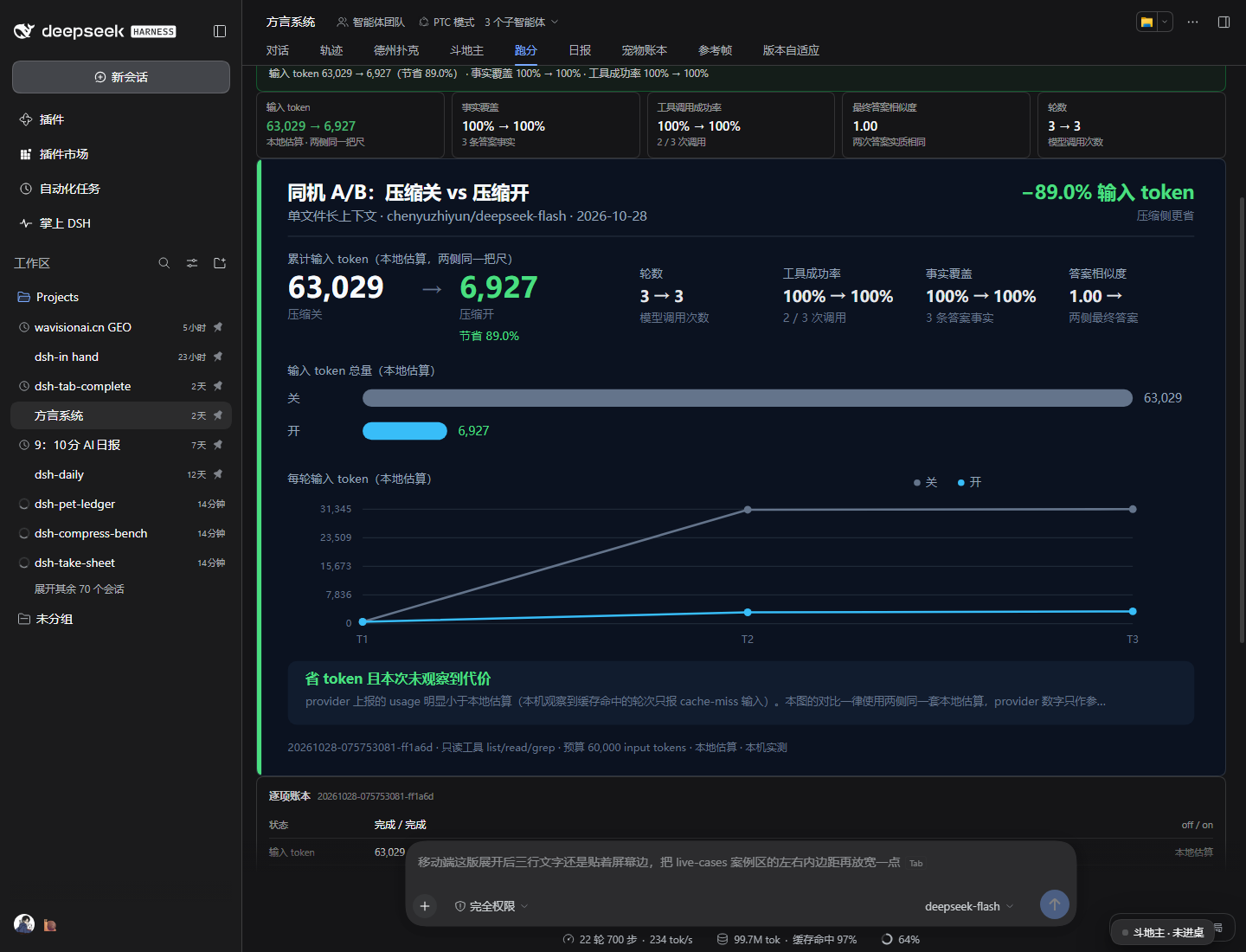Open the 斗地主 · 未进桌 status button
The width and height of the screenshot is (1246, 952).
(1162, 932)
